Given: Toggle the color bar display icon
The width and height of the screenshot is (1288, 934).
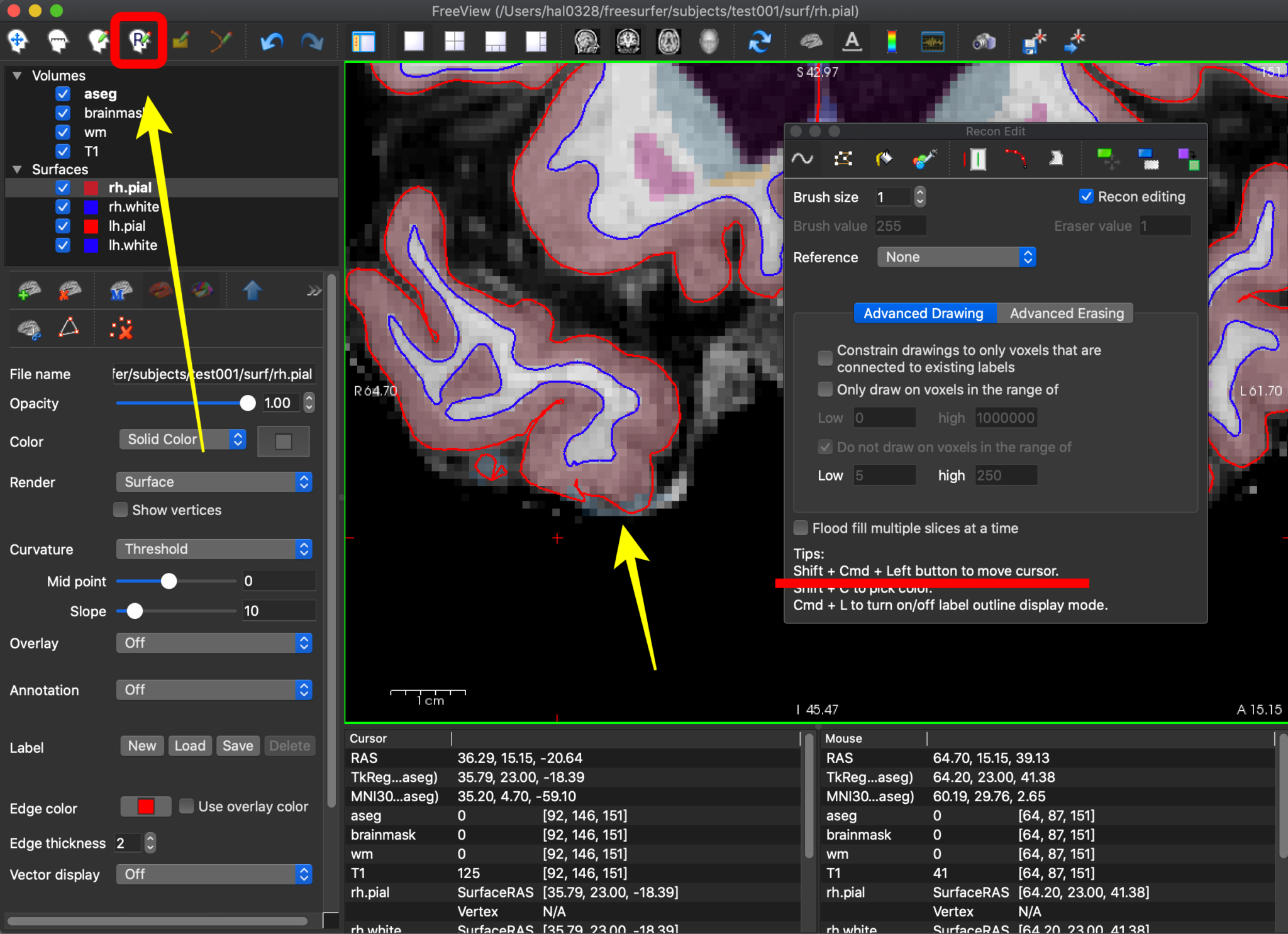Looking at the screenshot, I should (892, 42).
